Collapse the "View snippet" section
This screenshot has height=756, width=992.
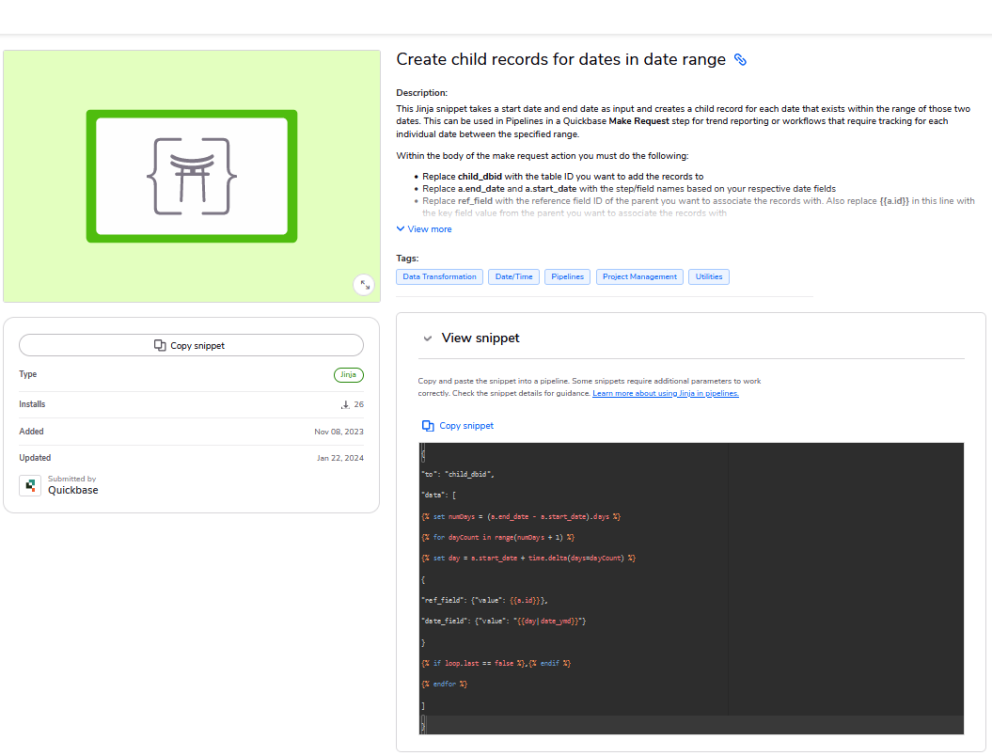[480, 337]
